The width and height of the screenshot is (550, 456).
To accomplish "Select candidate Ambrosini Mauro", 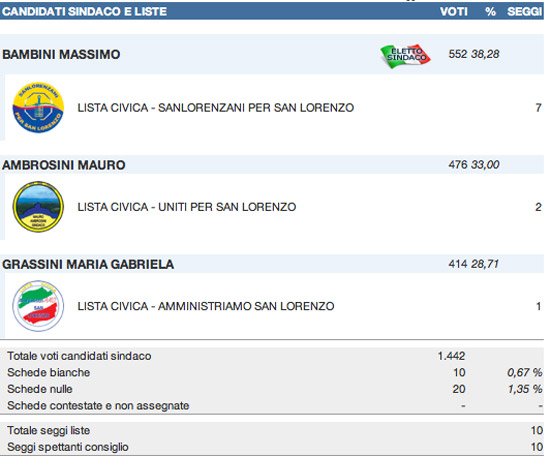I will click(x=63, y=165).
